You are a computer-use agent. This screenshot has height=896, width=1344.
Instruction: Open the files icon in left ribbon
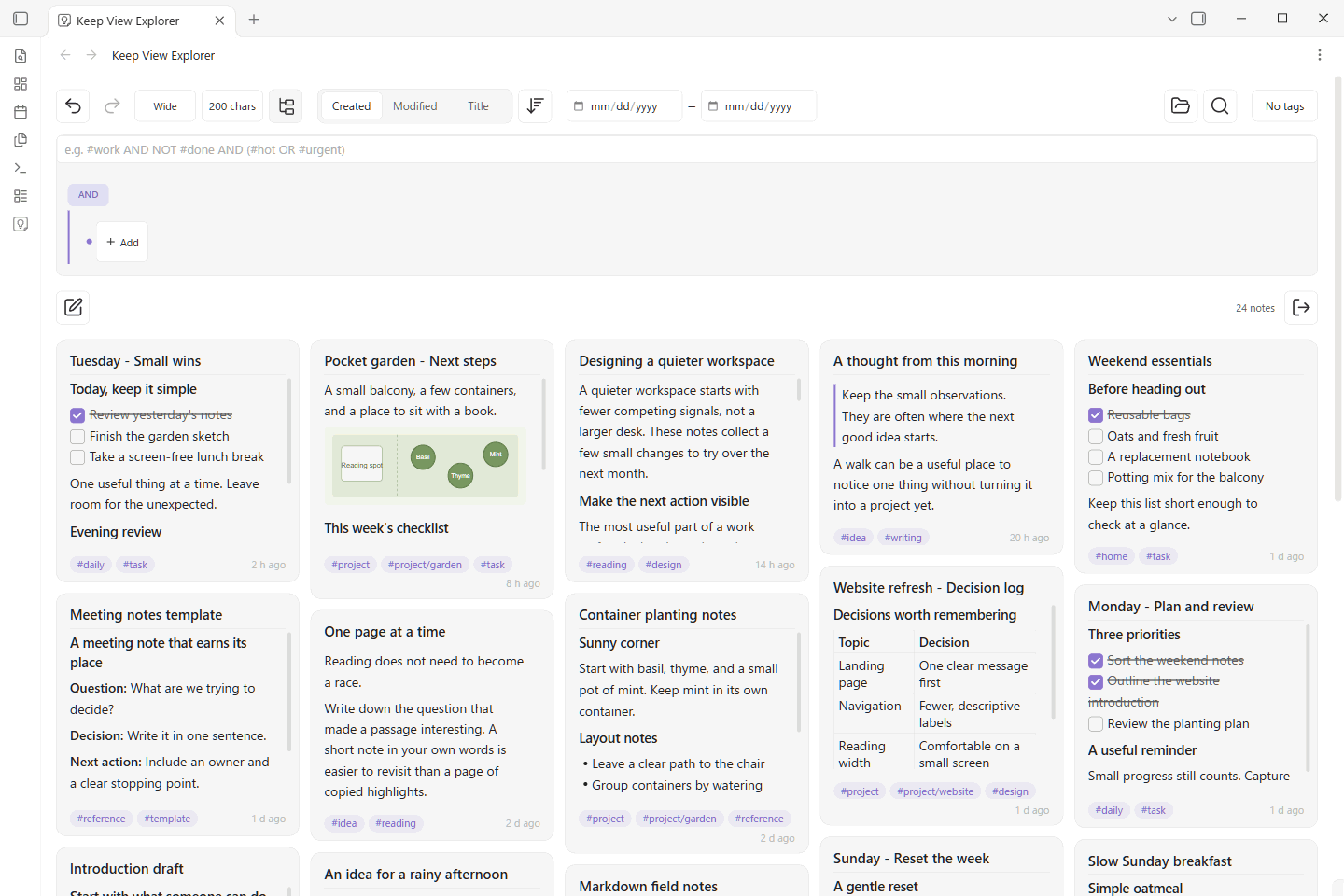coord(21,56)
